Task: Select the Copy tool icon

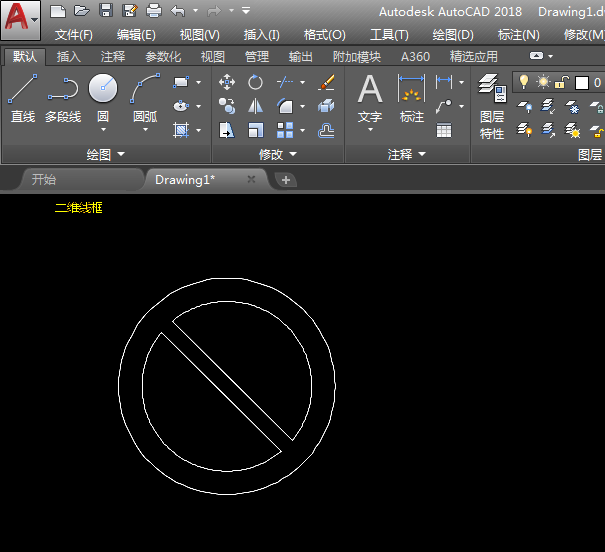Action: tap(227, 106)
